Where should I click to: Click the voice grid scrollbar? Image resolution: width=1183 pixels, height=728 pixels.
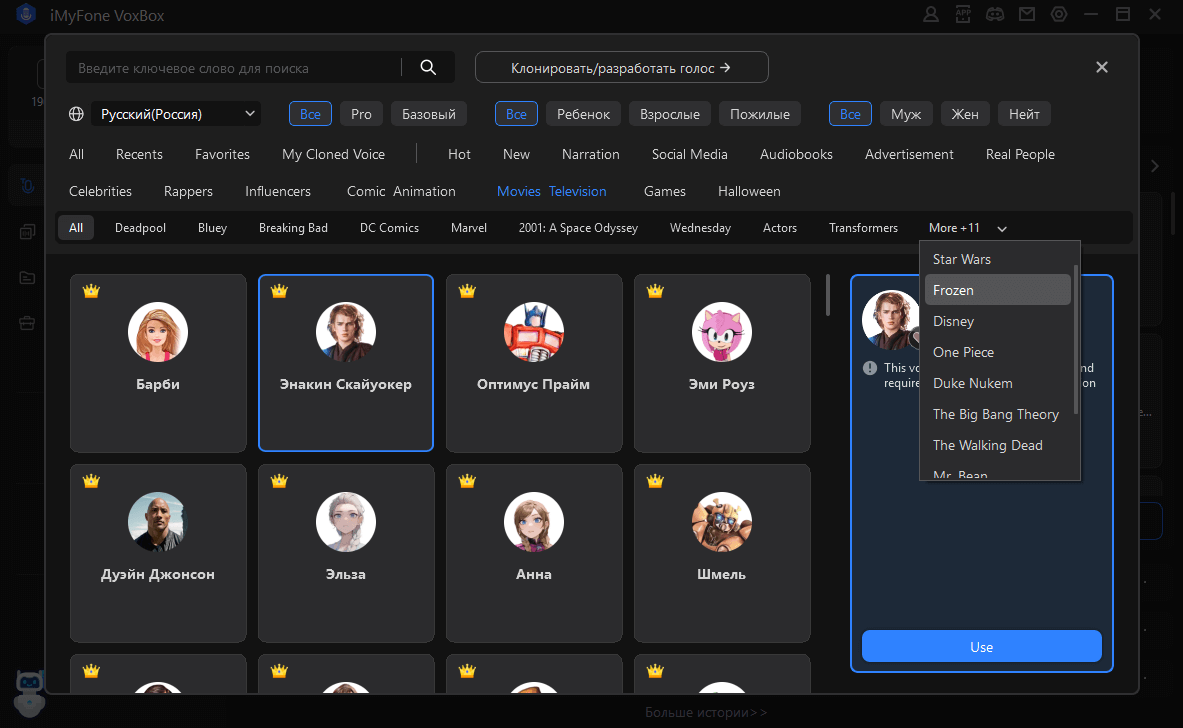point(828,295)
